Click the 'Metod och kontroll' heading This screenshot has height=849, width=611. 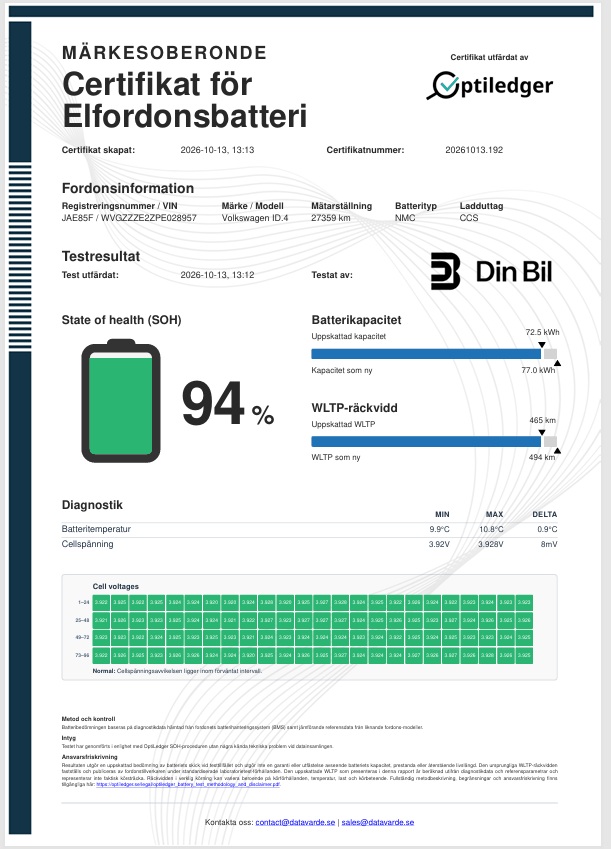88,719
